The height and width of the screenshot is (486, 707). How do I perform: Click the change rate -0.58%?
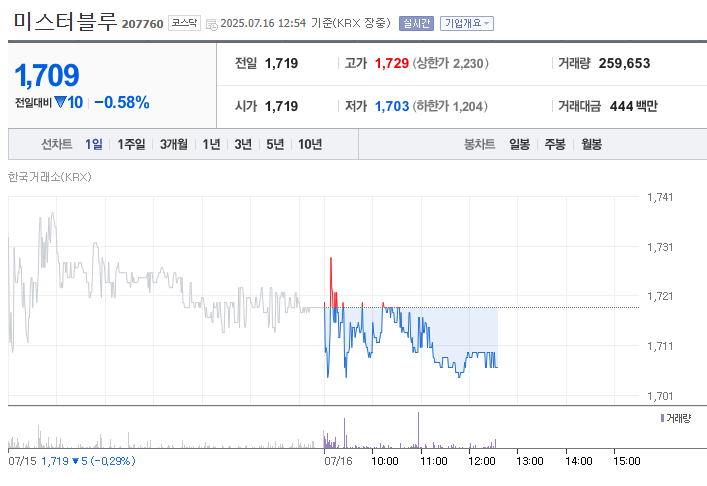122,103
